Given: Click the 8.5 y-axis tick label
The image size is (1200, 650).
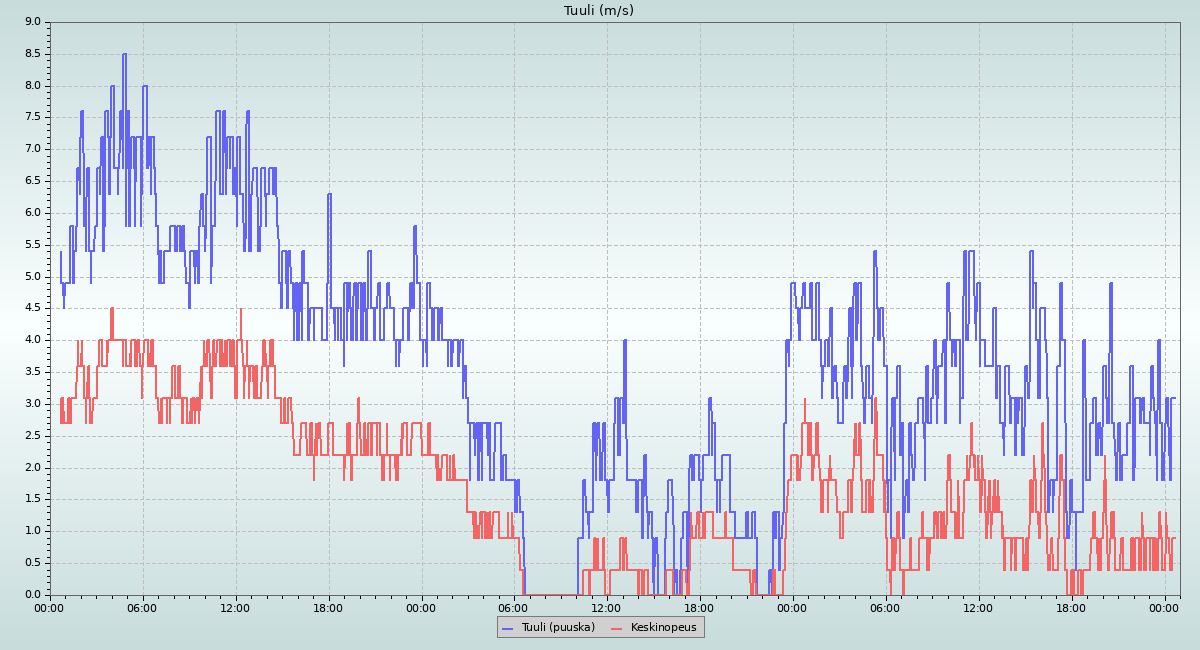Looking at the screenshot, I should 32,53.
